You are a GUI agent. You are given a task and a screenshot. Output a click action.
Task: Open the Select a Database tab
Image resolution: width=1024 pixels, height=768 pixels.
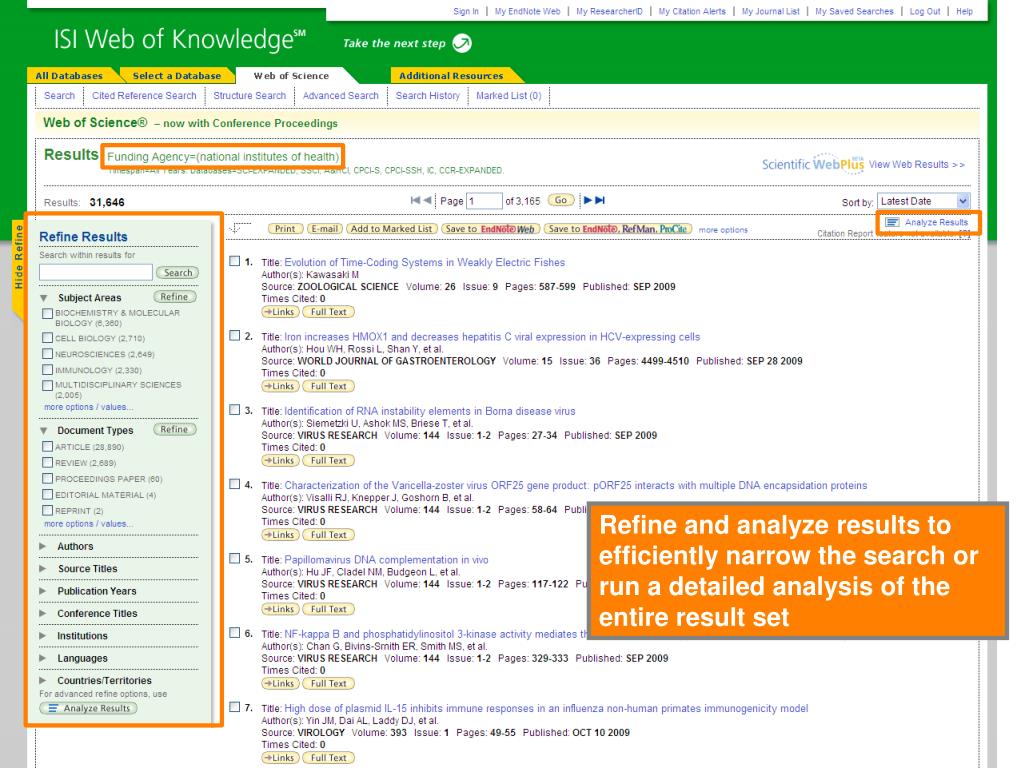pos(176,76)
